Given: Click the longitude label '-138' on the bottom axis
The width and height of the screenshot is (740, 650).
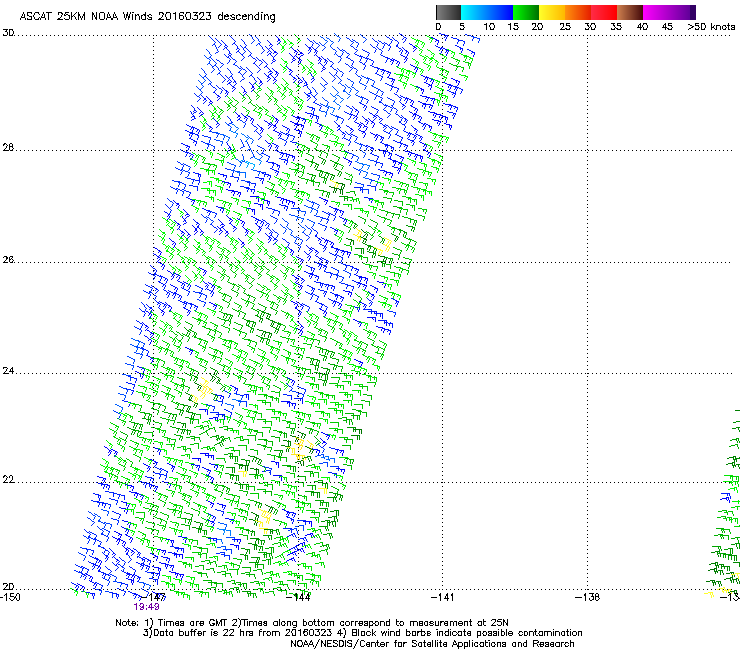Looking at the screenshot, I should pos(588,597).
